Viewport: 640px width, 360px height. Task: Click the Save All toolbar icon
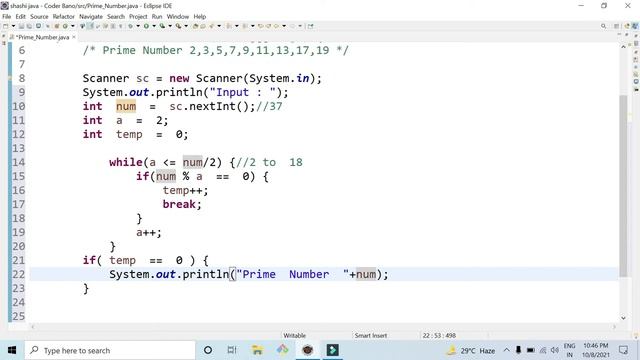click(x=28, y=26)
